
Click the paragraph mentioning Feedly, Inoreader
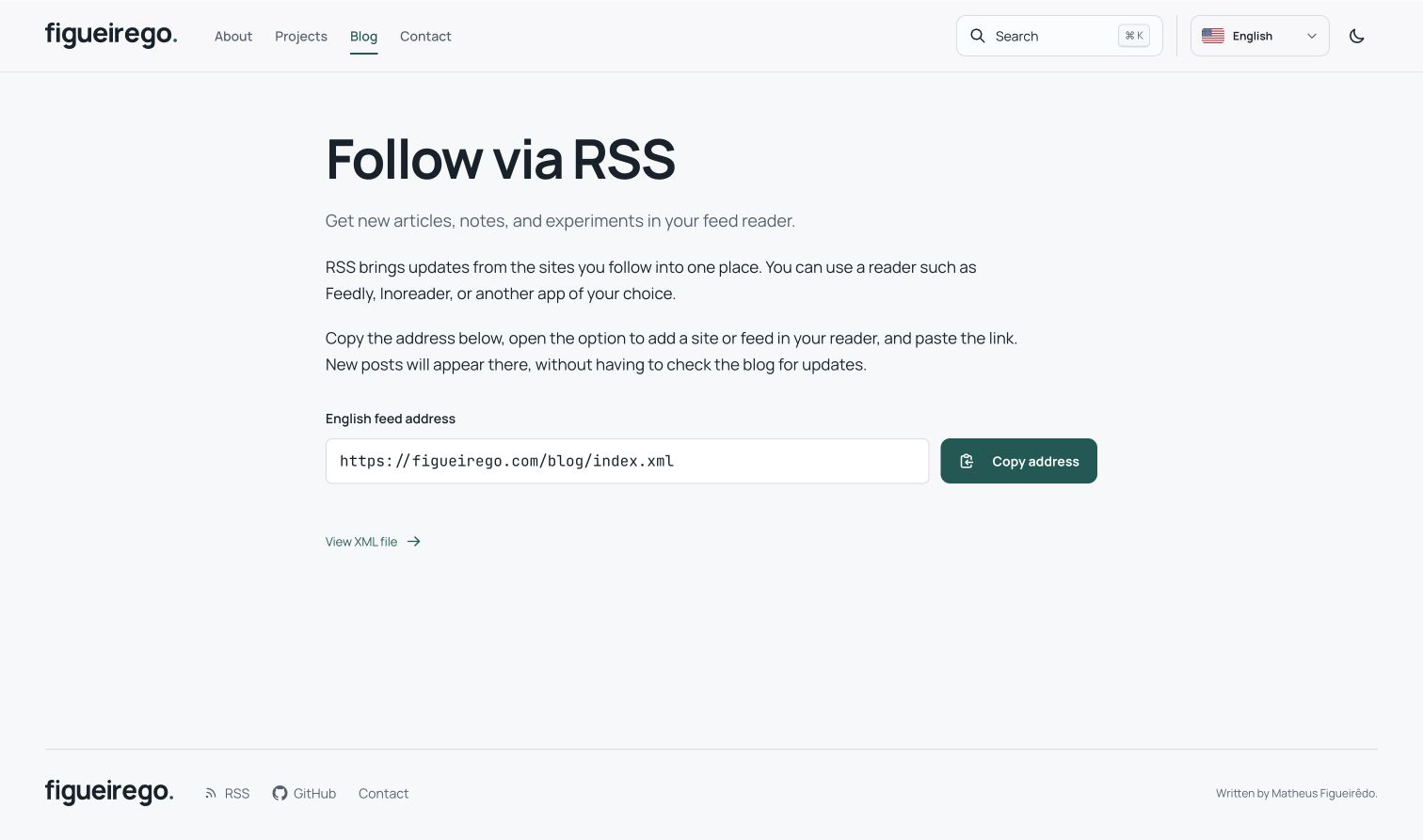(x=650, y=280)
